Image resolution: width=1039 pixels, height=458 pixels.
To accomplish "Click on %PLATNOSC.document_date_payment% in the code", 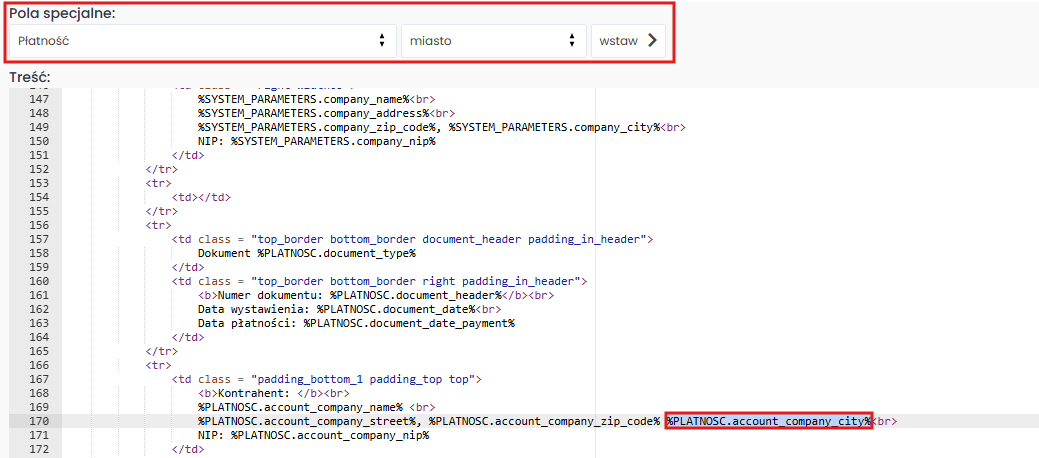I will (409, 323).
